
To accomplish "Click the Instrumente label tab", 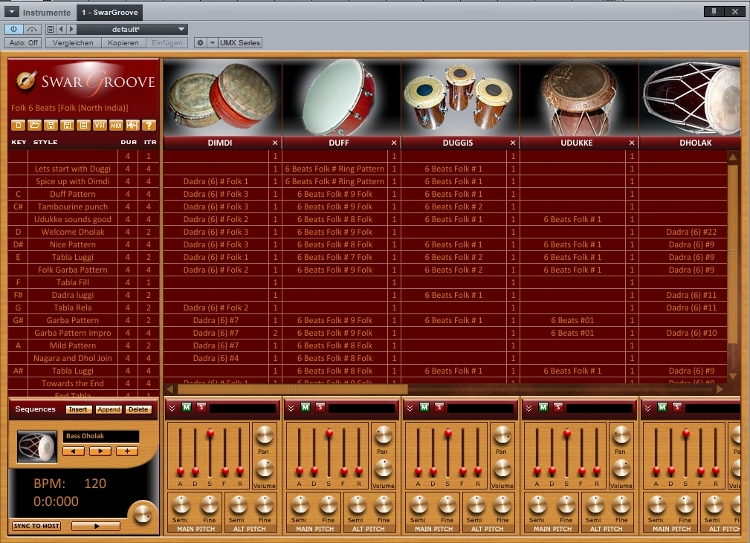I will click(46, 12).
